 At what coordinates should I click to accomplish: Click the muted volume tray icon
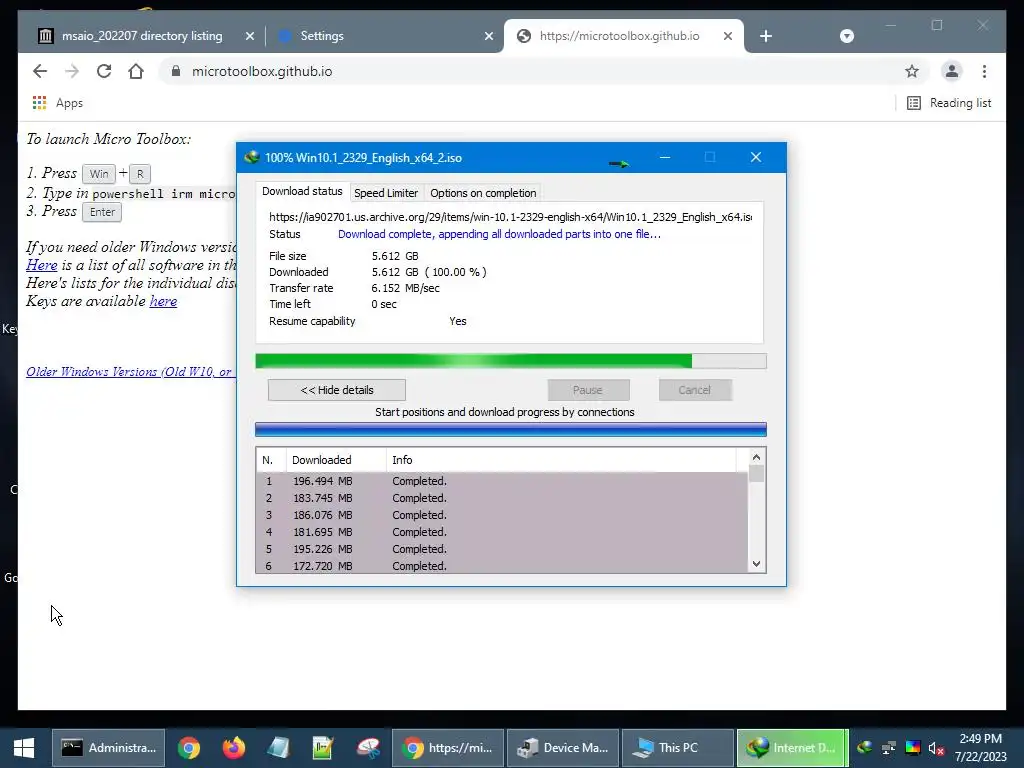tap(936, 748)
